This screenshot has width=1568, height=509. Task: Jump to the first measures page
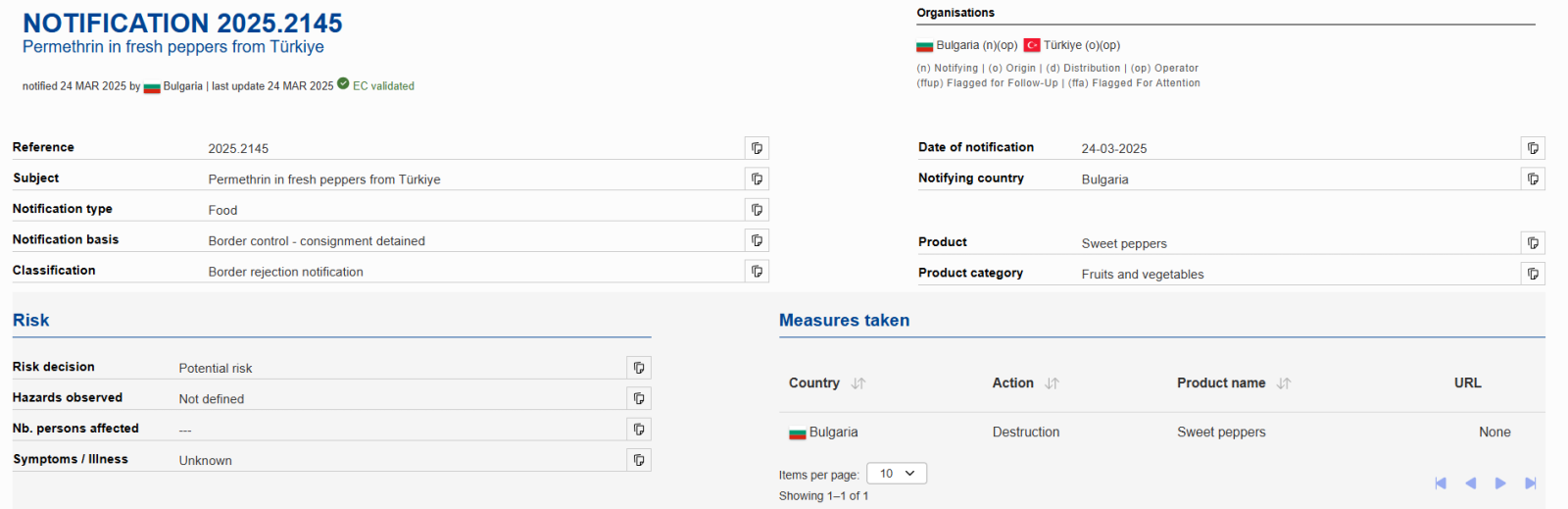click(1441, 483)
